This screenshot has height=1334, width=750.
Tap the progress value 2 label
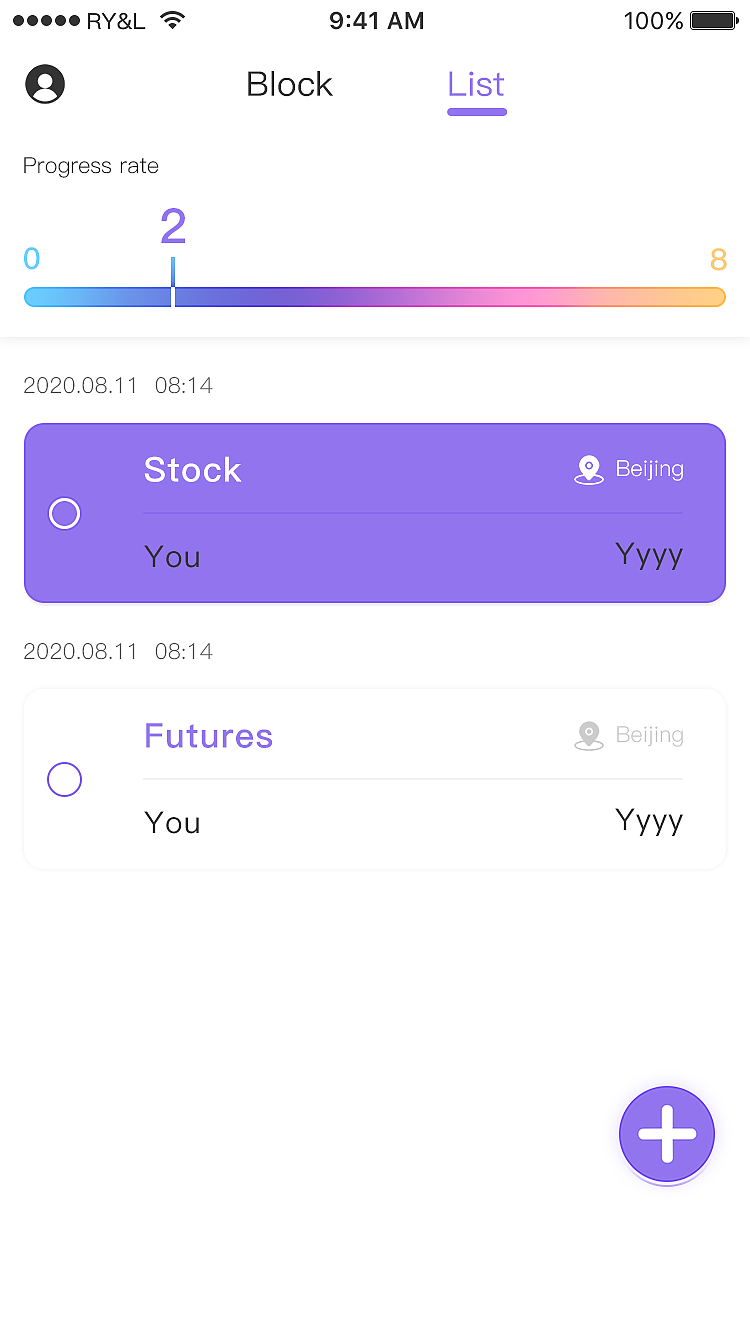[173, 227]
